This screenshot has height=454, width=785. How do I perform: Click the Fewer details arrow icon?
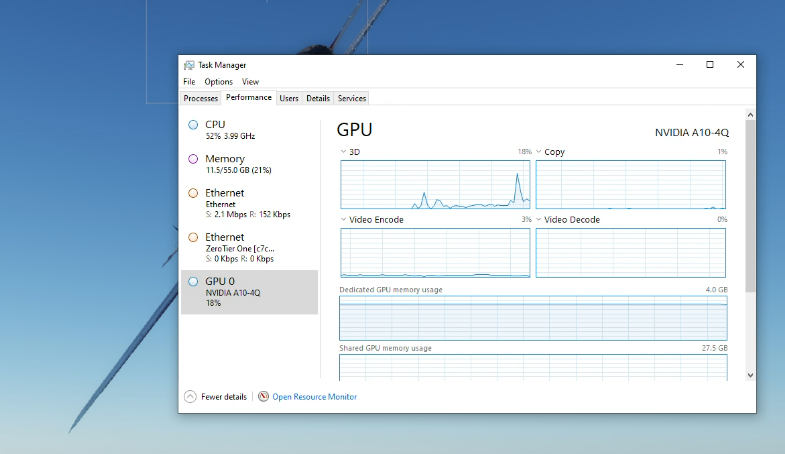pos(190,396)
